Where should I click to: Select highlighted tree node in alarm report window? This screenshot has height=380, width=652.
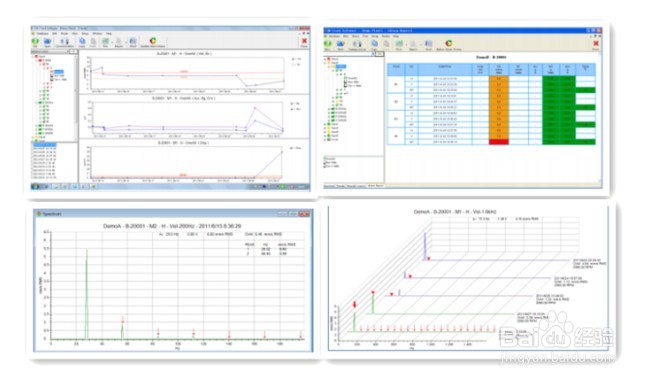click(x=341, y=67)
